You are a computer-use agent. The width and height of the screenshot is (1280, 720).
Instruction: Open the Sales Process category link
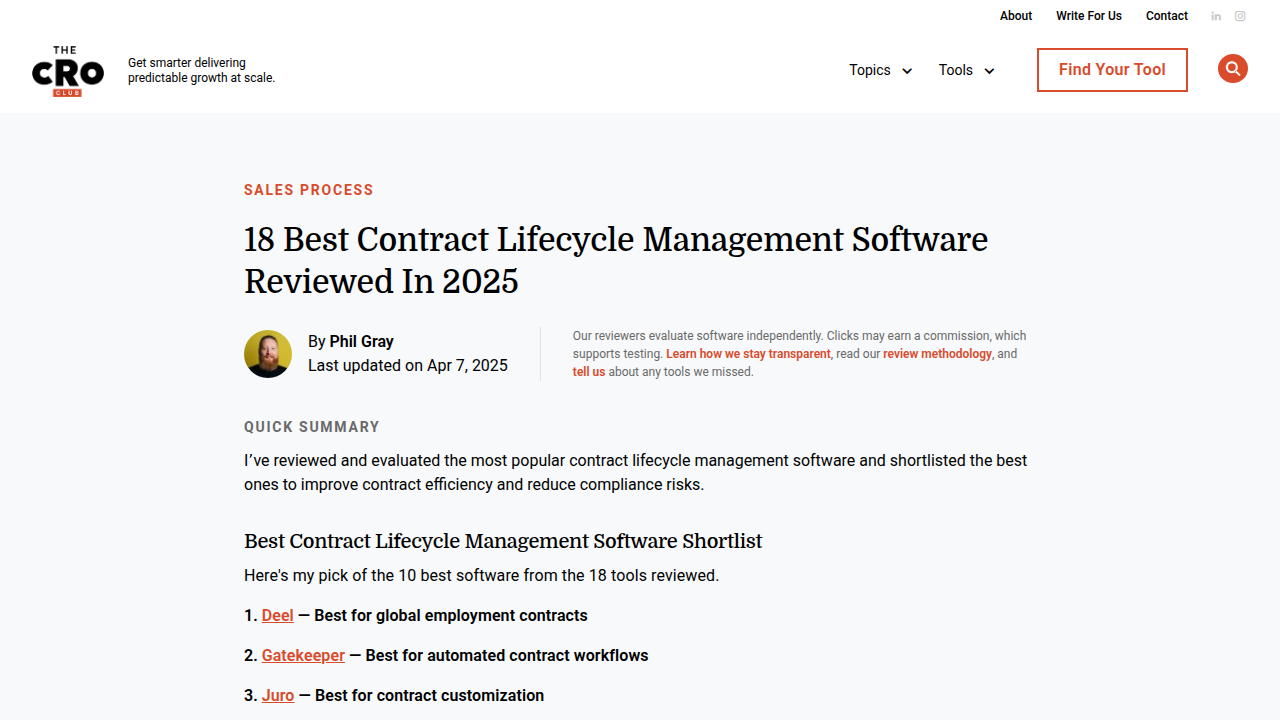(x=309, y=190)
